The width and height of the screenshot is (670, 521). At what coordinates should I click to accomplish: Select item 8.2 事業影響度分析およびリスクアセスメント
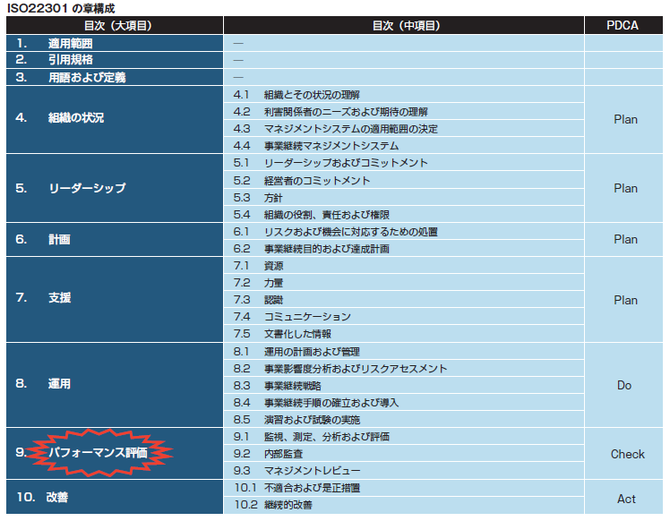click(x=340, y=368)
